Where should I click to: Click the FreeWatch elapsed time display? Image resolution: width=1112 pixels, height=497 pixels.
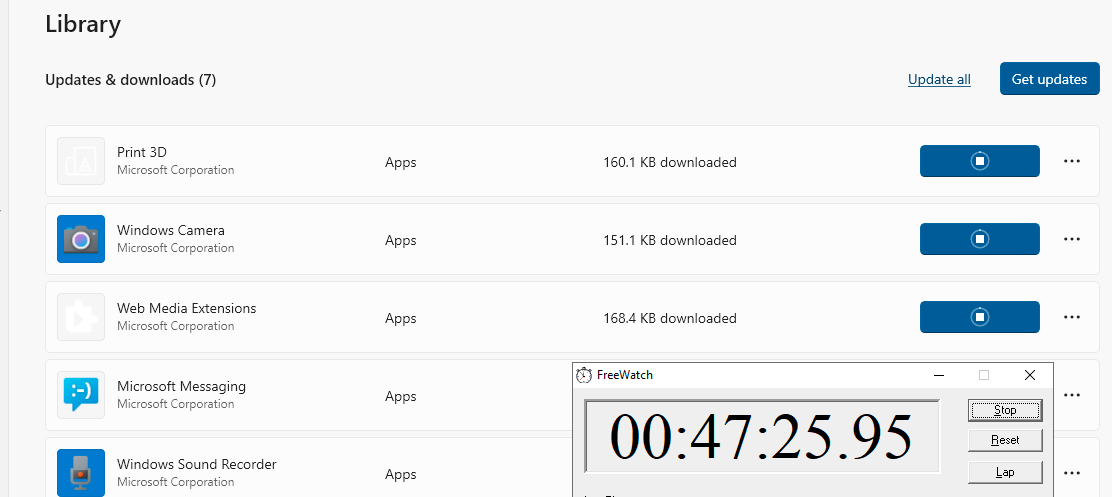click(x=762, y=436)
